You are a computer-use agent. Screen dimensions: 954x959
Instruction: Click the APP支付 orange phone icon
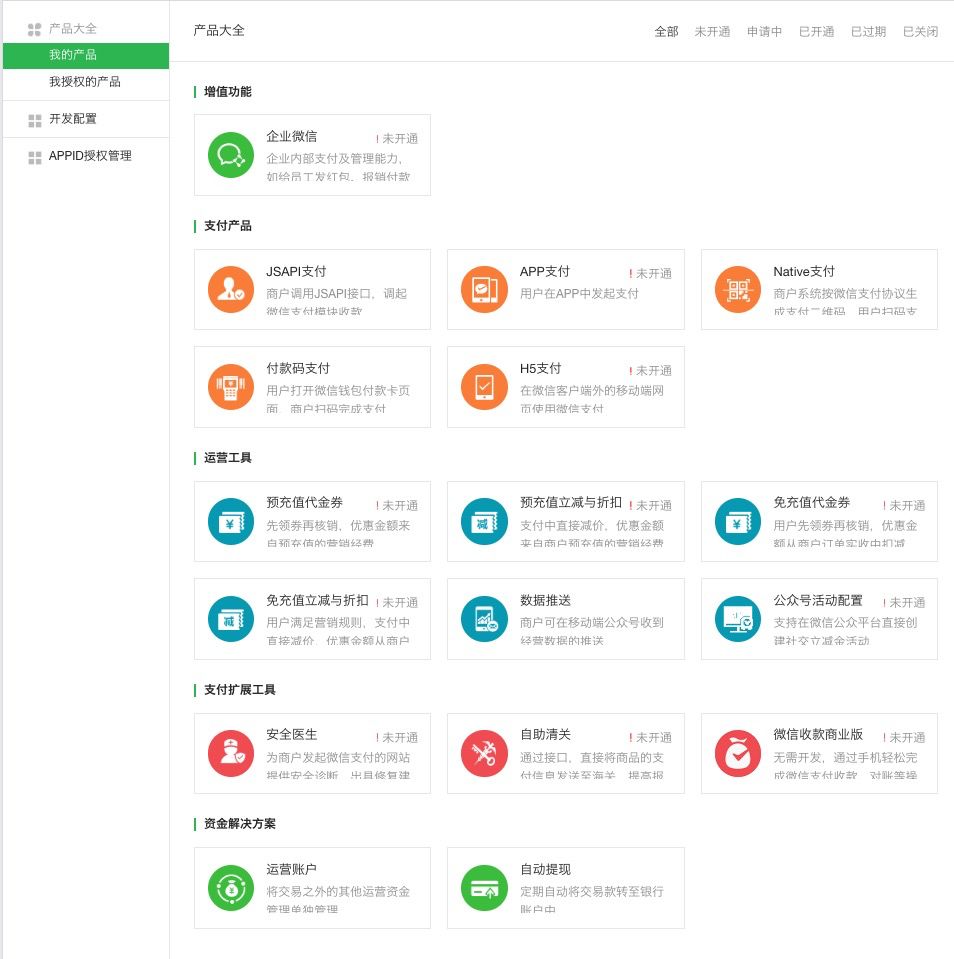point(484,289)
